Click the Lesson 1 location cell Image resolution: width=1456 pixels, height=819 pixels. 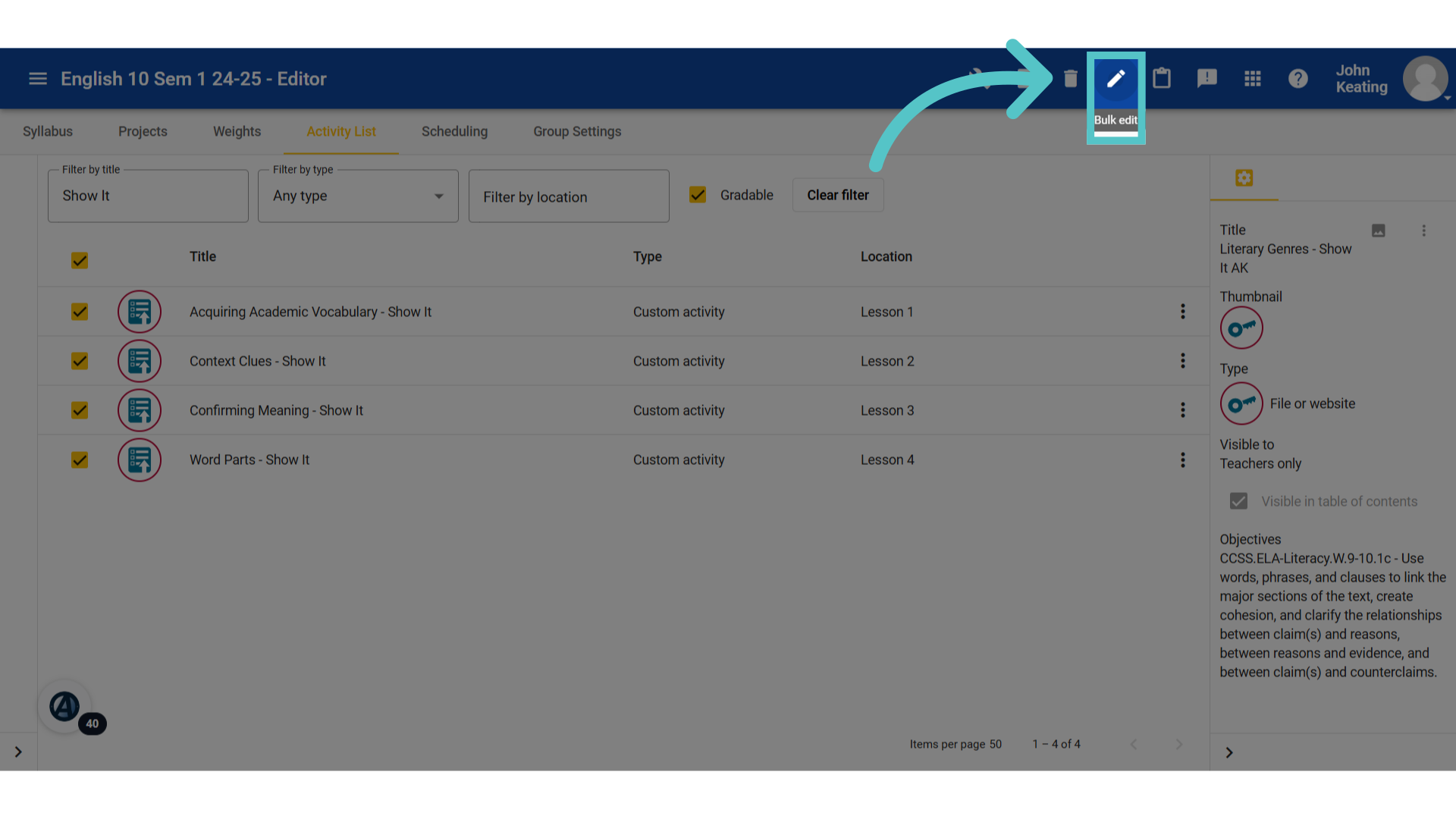point(886,312)
